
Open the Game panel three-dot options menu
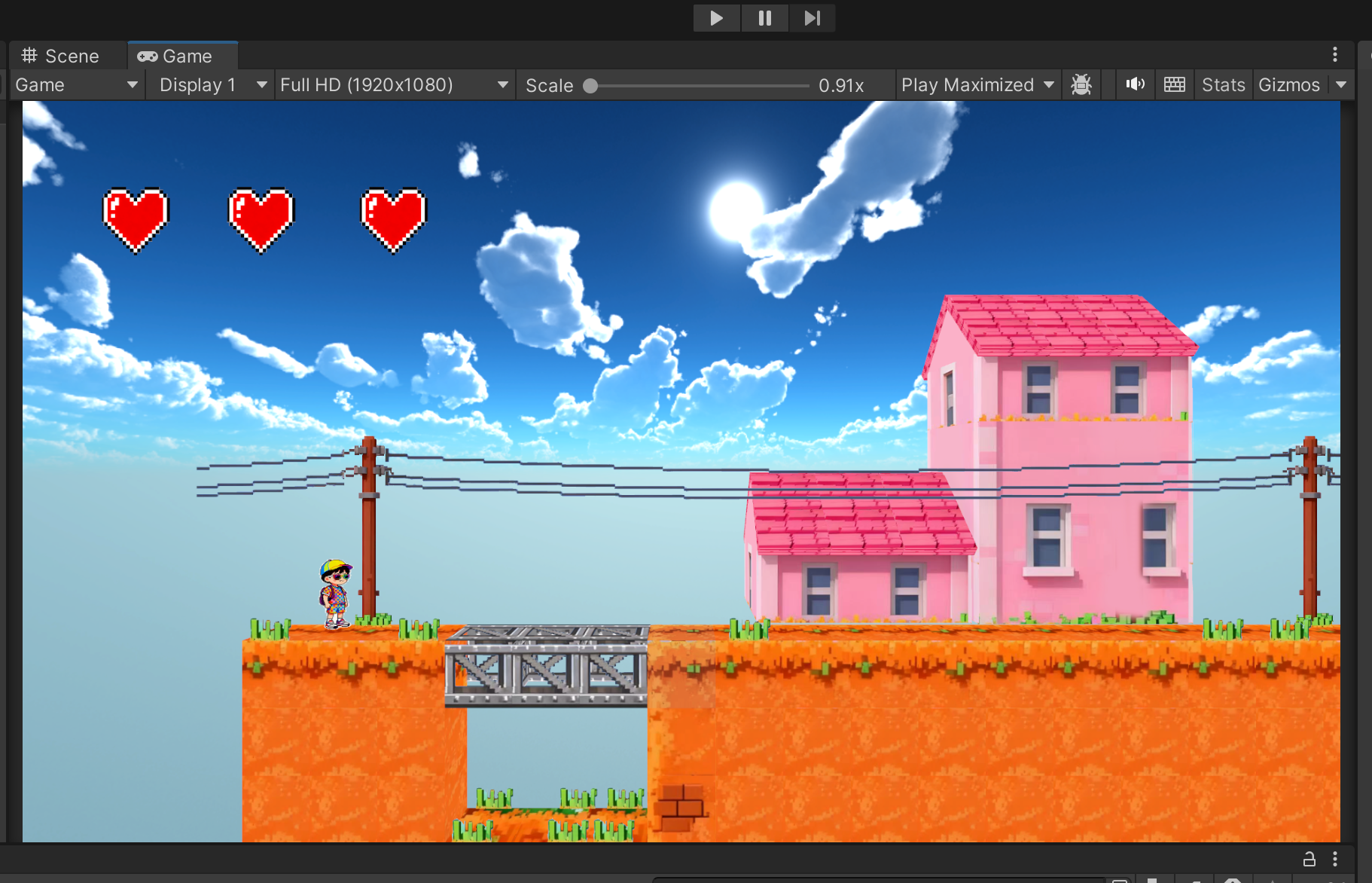click(1334, 54)
